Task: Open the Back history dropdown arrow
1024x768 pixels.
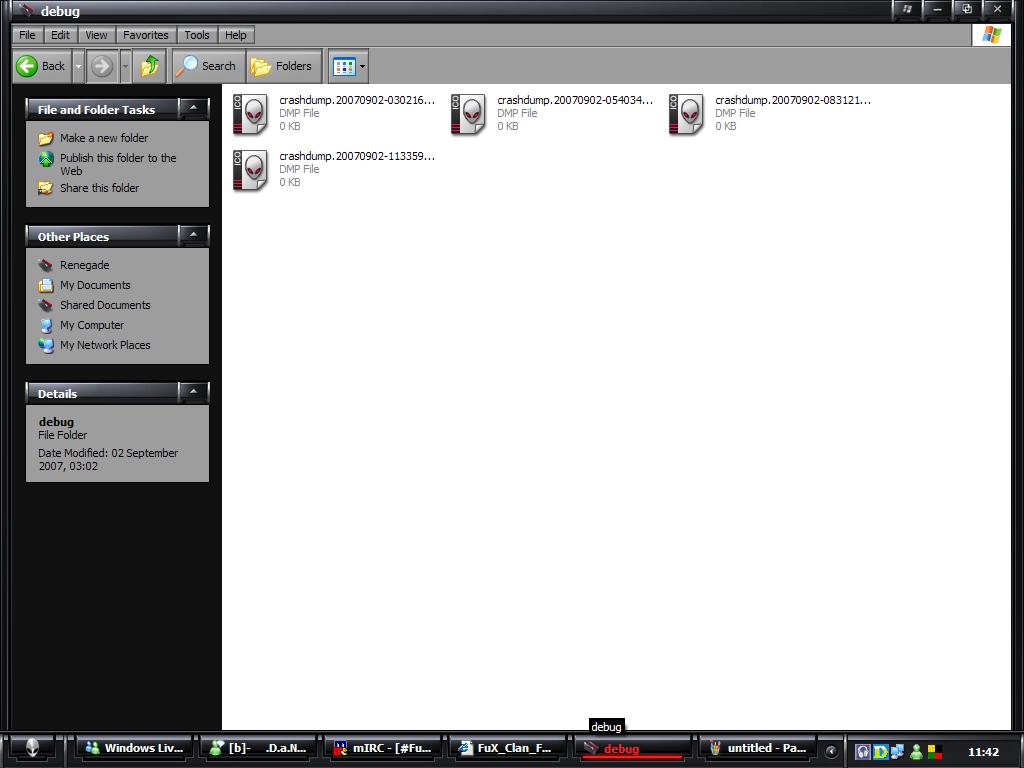Action: coord(78,66)
